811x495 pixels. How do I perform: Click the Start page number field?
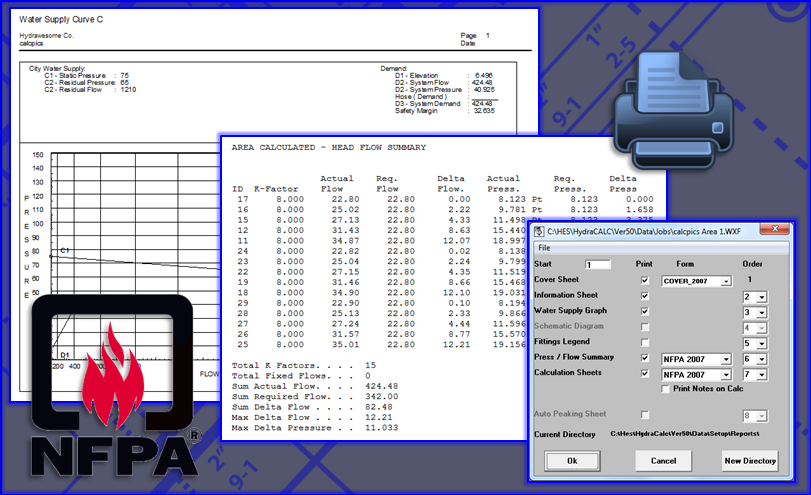(604, 265)
